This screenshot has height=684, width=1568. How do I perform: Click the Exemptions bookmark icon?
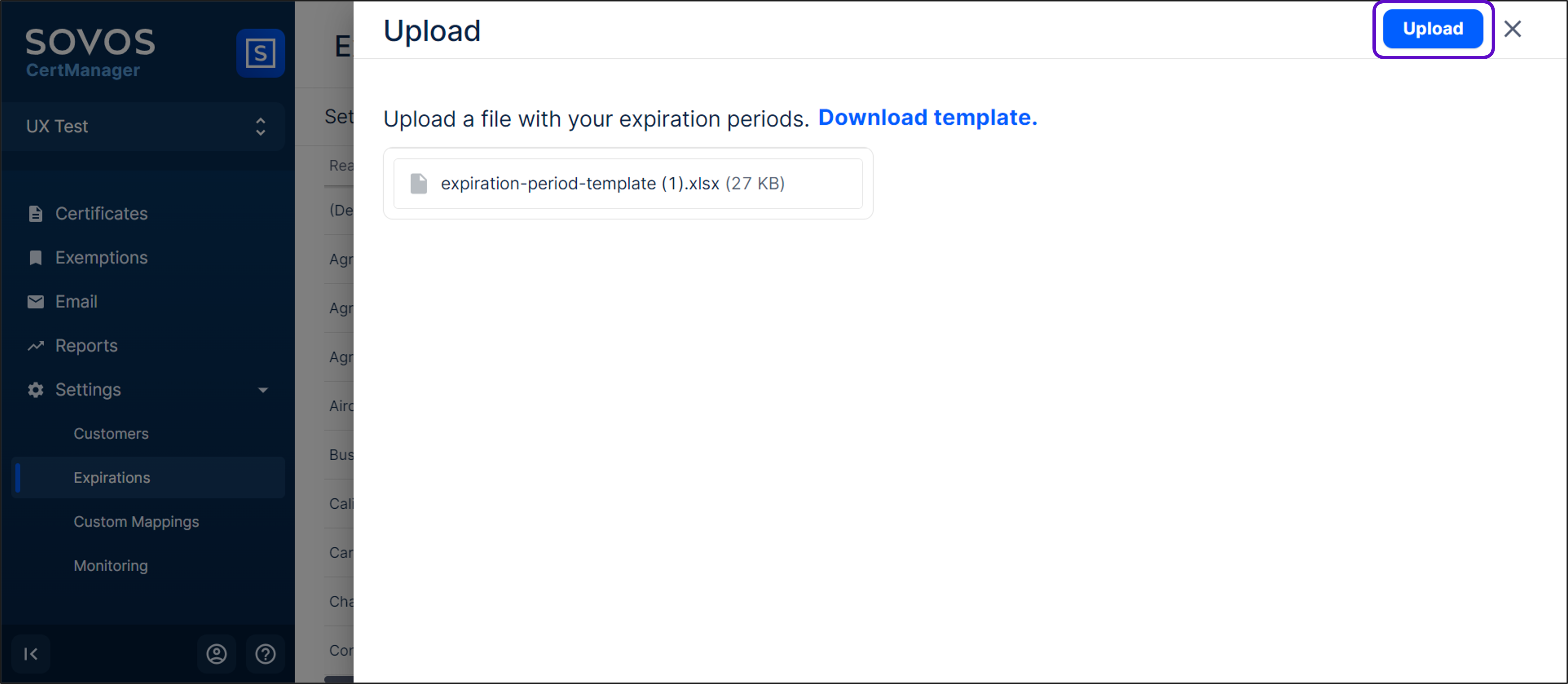[35, 258]
